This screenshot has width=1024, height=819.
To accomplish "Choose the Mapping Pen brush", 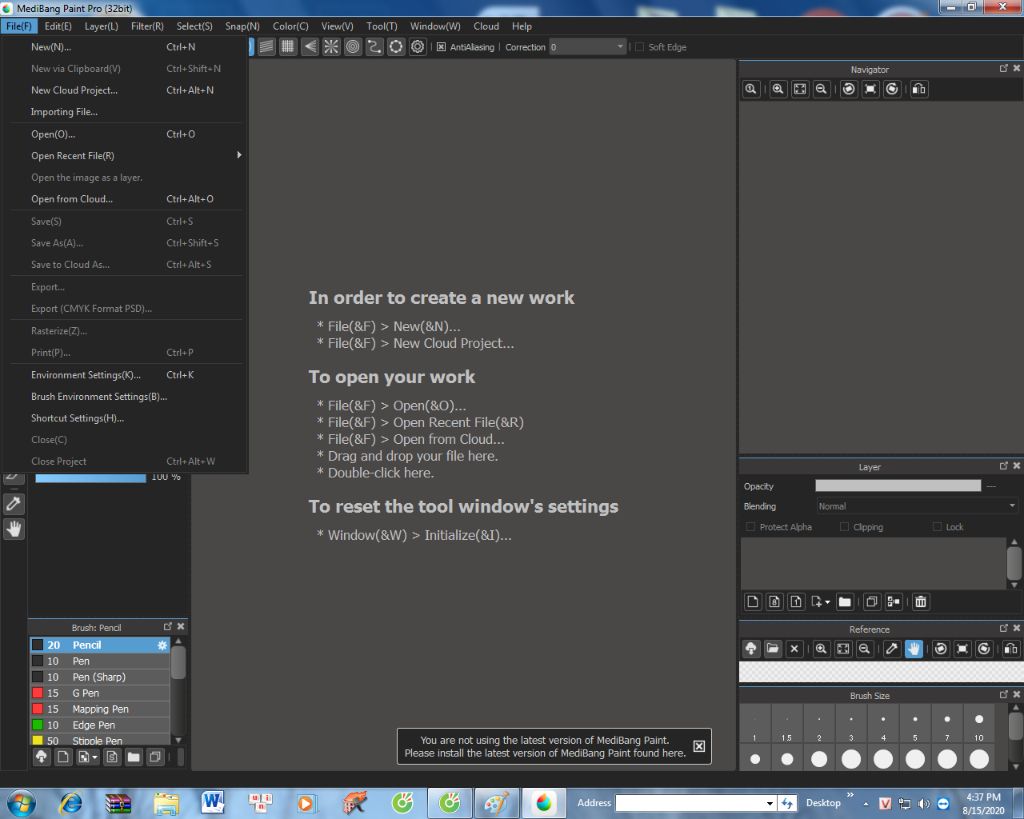I will 100,709.
